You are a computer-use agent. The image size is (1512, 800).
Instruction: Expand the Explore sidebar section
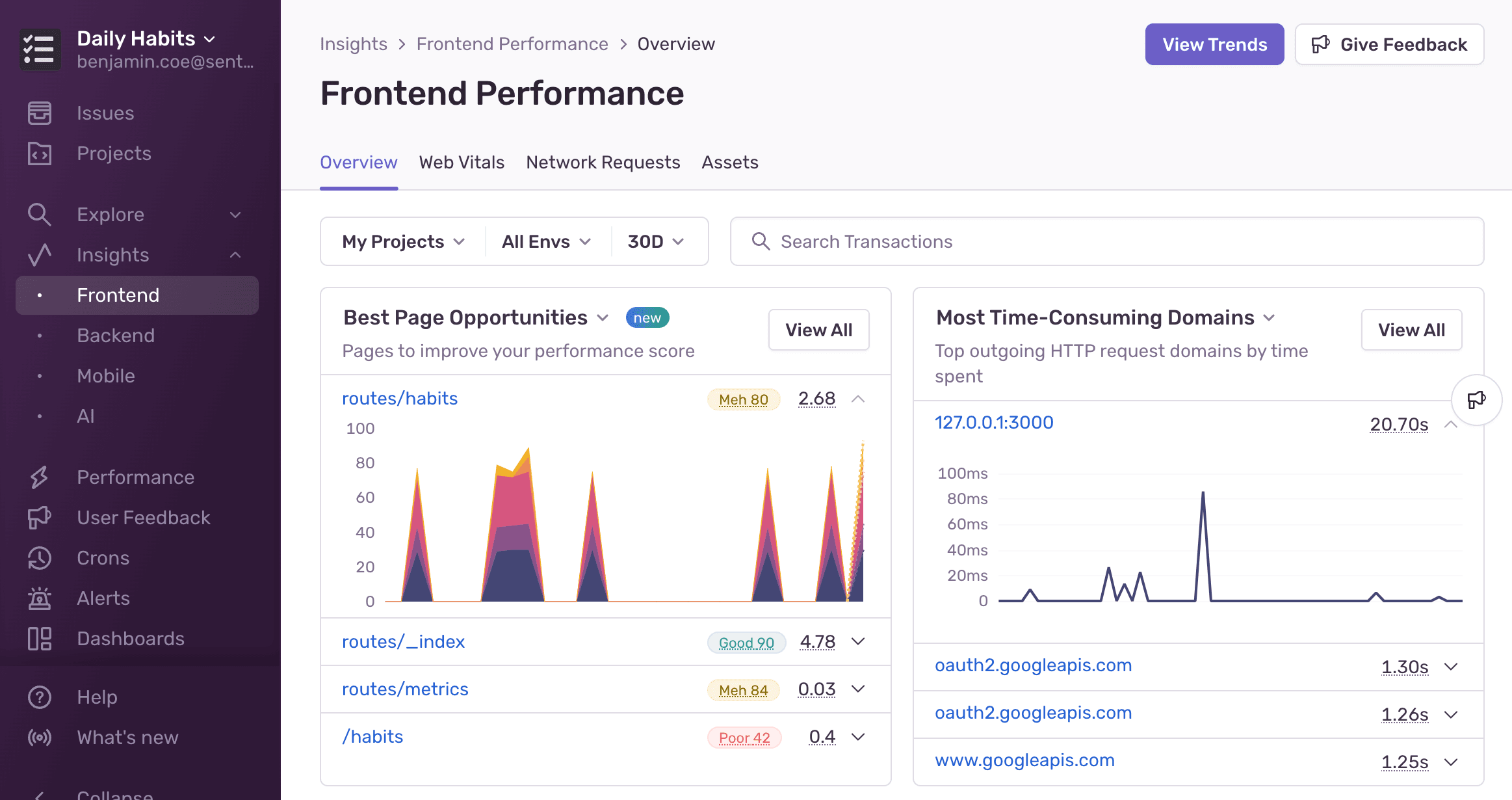click(x=235, y=215)
